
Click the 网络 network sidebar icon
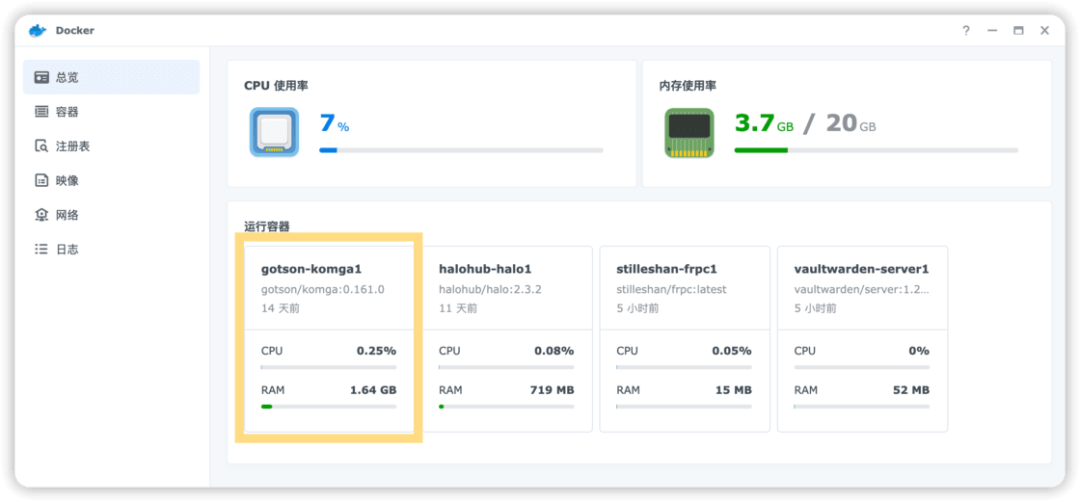tap(42, 215)
